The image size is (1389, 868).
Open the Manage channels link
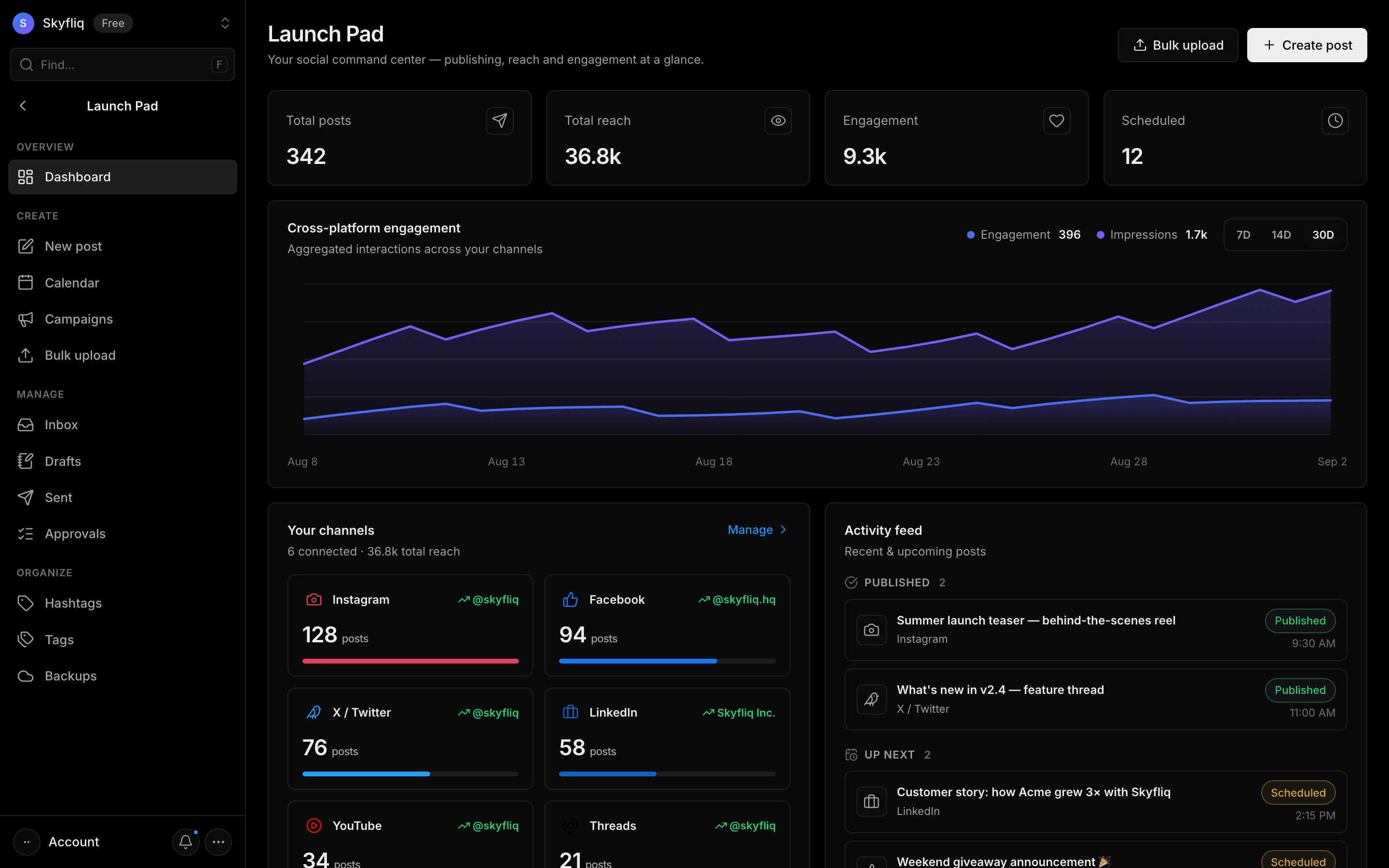[757, 530]
